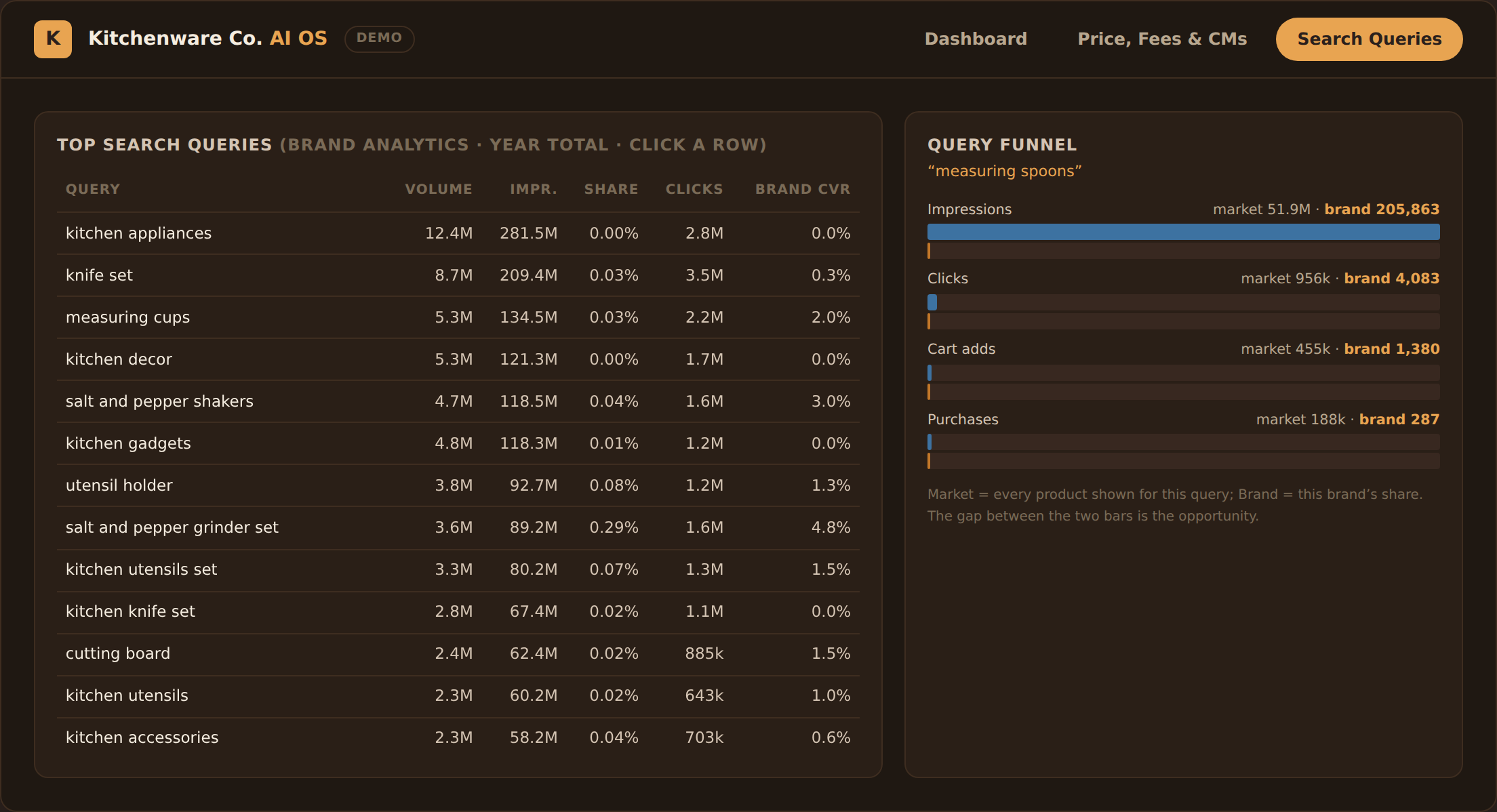Image resolution: width=1497 pixels, height=812 pixels.
Task: Choose the kitchen decor row
Action: pyautogui.click(x=458, y=359)
